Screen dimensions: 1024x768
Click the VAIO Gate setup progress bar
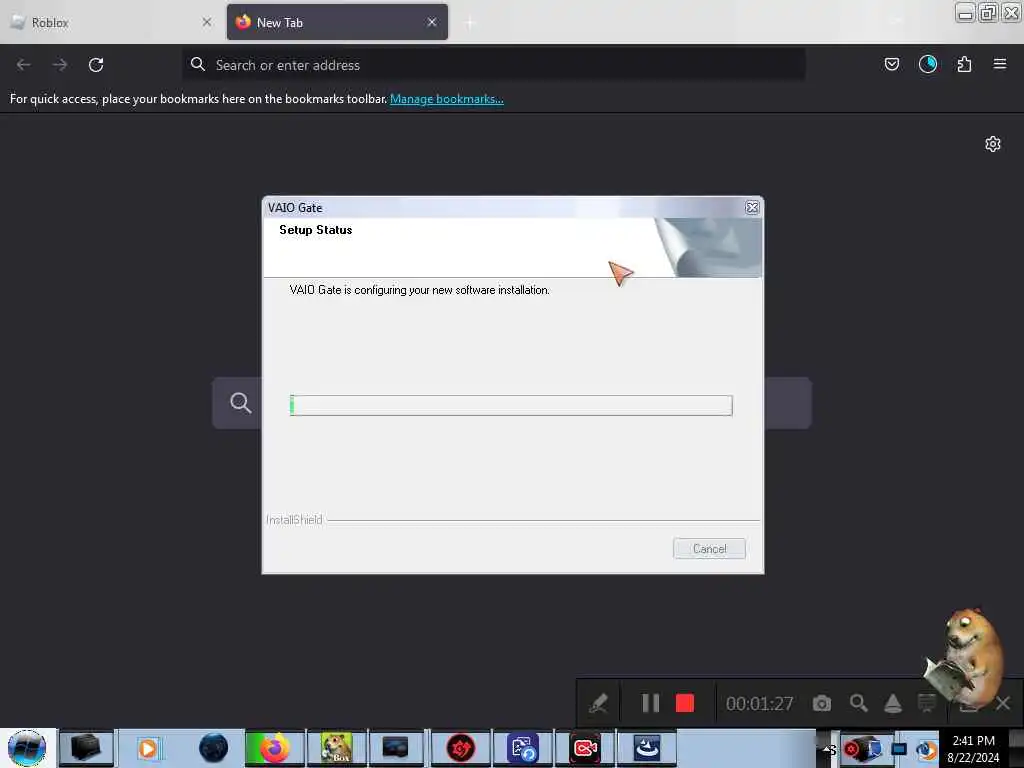511,405
